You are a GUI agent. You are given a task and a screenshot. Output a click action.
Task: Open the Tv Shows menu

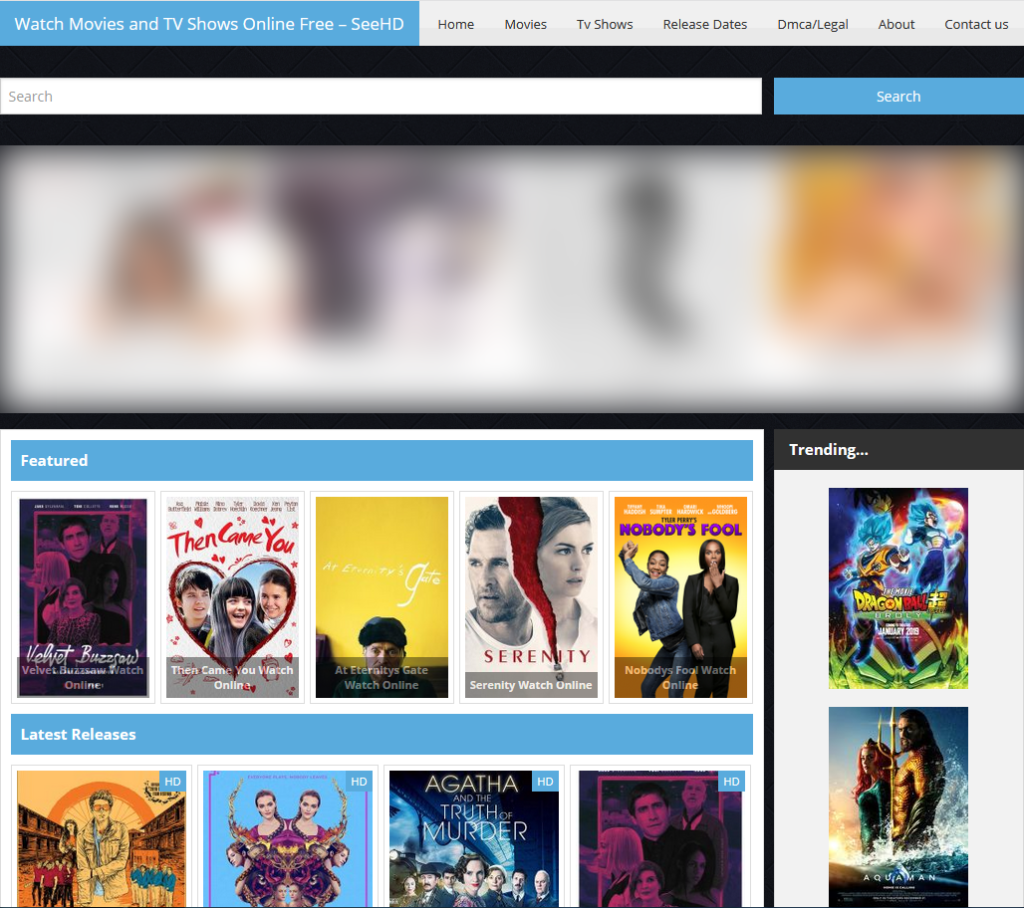point(605,24)
